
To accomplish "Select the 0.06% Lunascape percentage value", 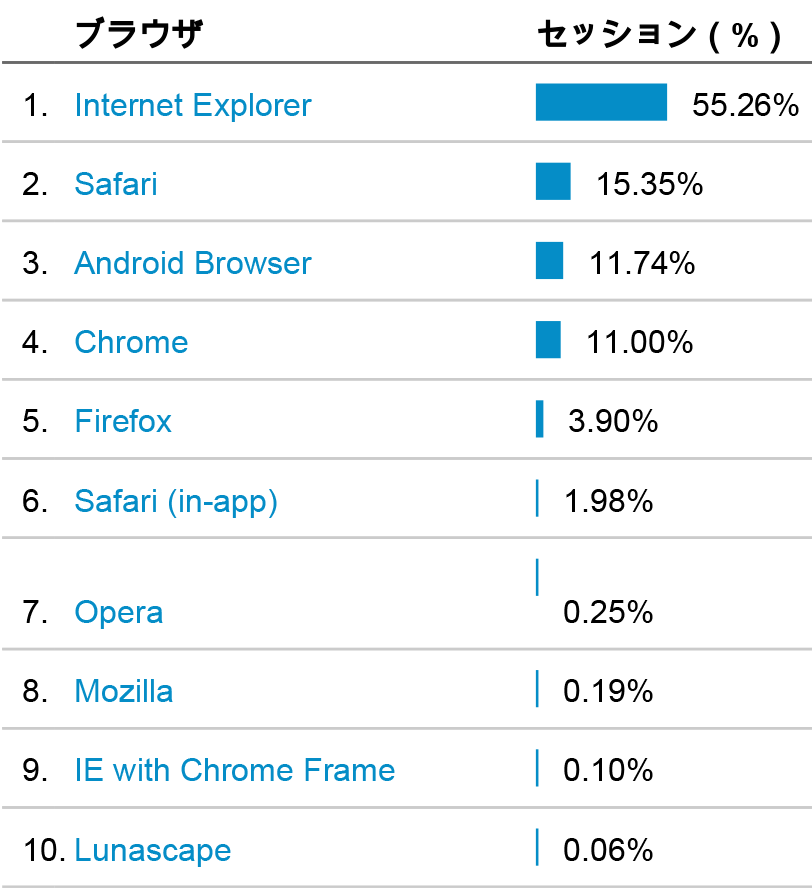I will pyautogui.click(x=608, y=850).
